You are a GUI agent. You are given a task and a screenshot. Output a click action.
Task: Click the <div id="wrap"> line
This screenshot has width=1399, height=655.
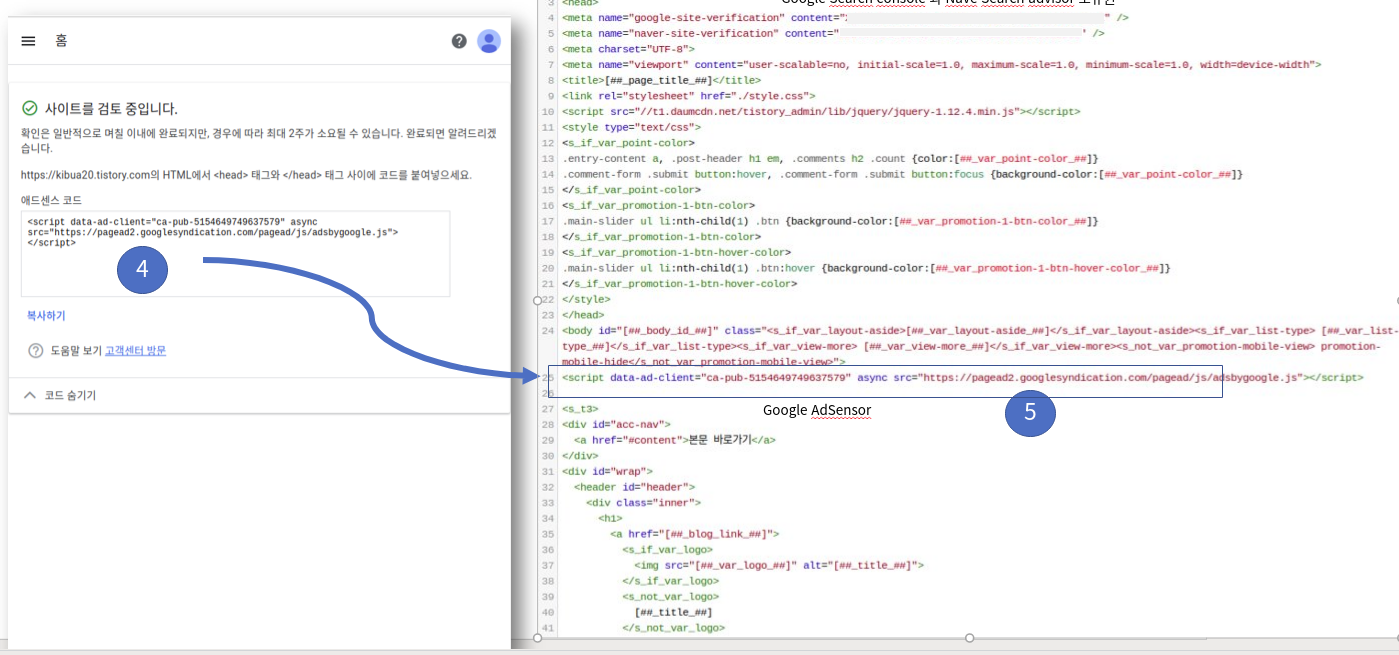click(x=607, y=471)
